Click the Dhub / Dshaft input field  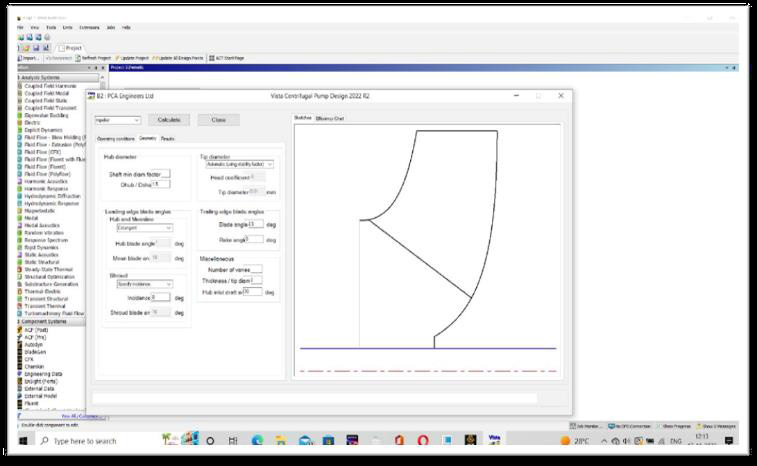click(x=161, y=184)
